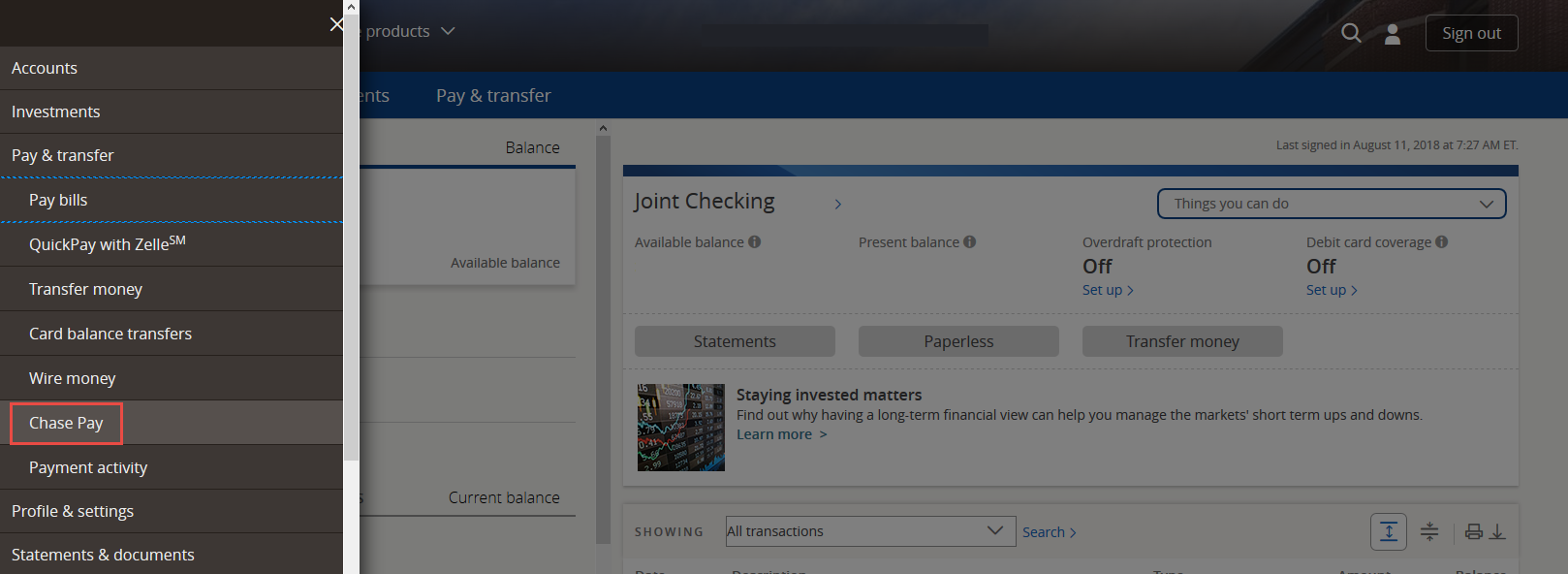Open the search magnifier icon
1568x574 pixels.
coord(1351,33)
